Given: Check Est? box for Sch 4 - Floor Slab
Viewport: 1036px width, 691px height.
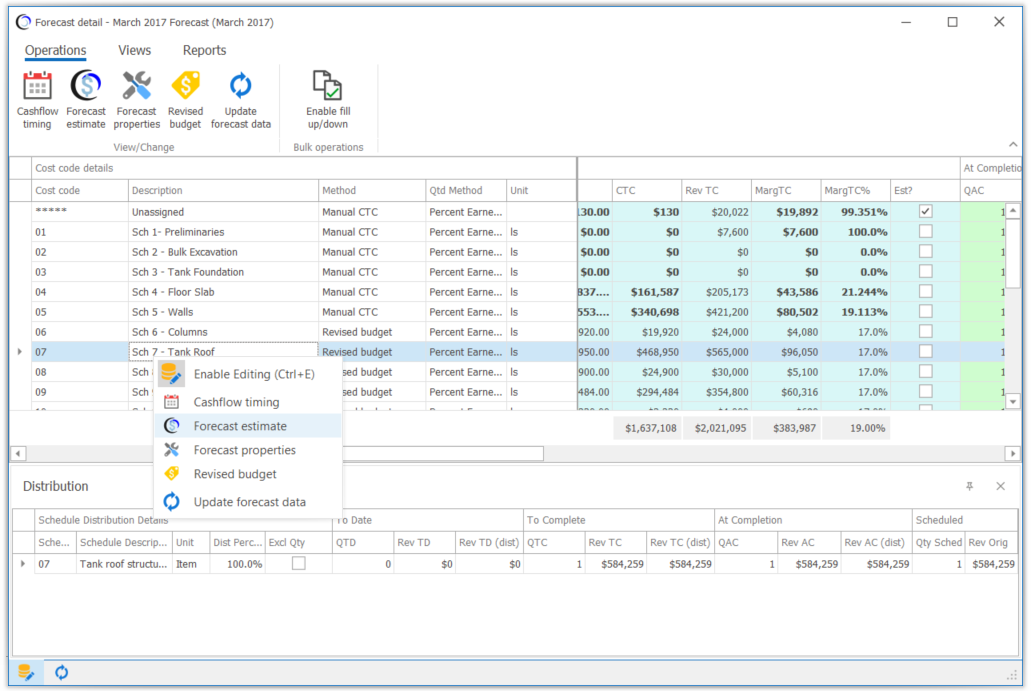Looking at the screenshot, I should (x=926, y=291).
